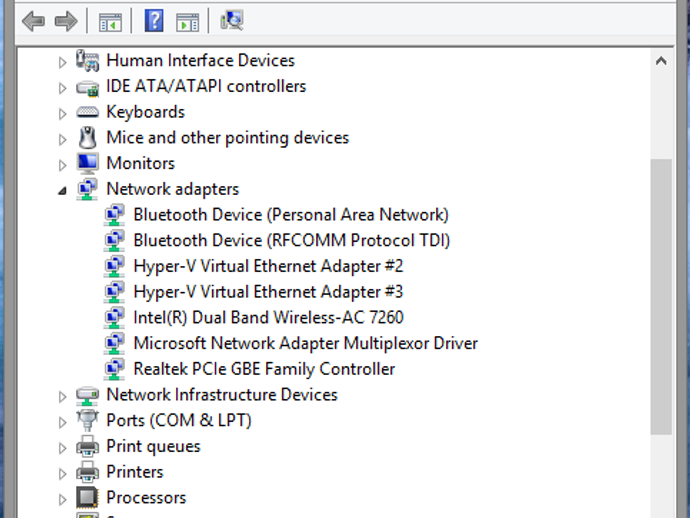Expand the Processors node
Image resolution: width=690 pixels, height=518 pixels.
tap(62, 498)
